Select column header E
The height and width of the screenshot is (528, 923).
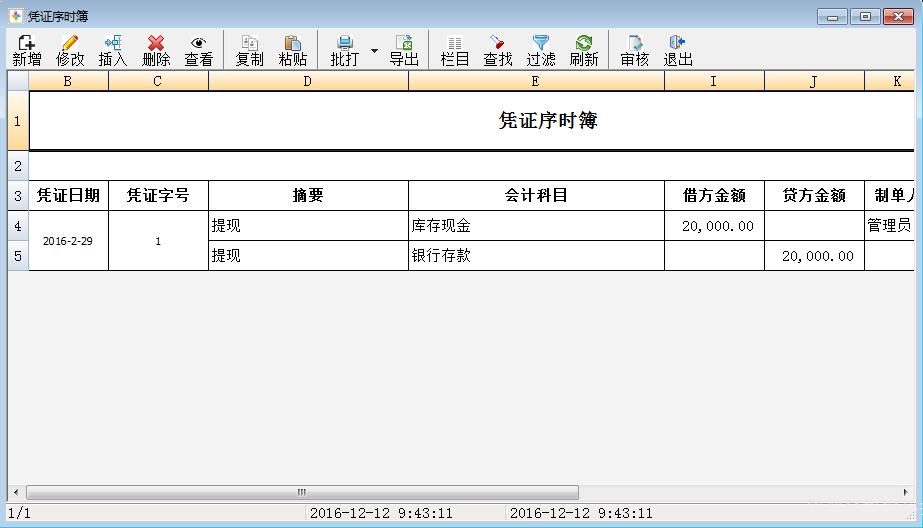coord(536,81)
